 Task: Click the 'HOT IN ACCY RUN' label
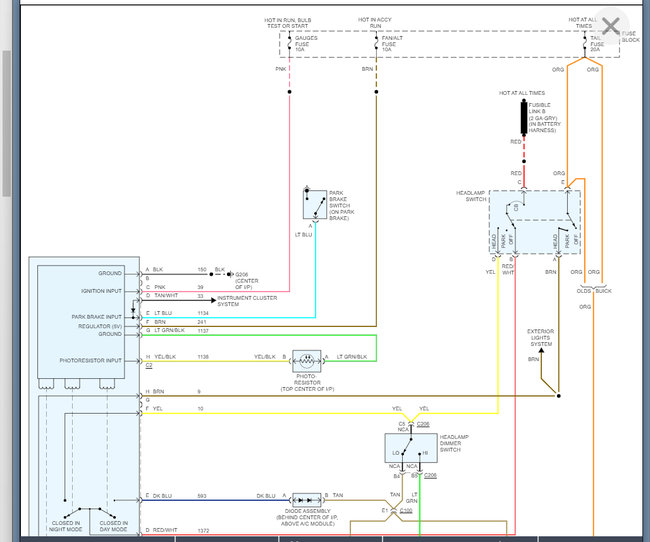click(x=375, y=23)
